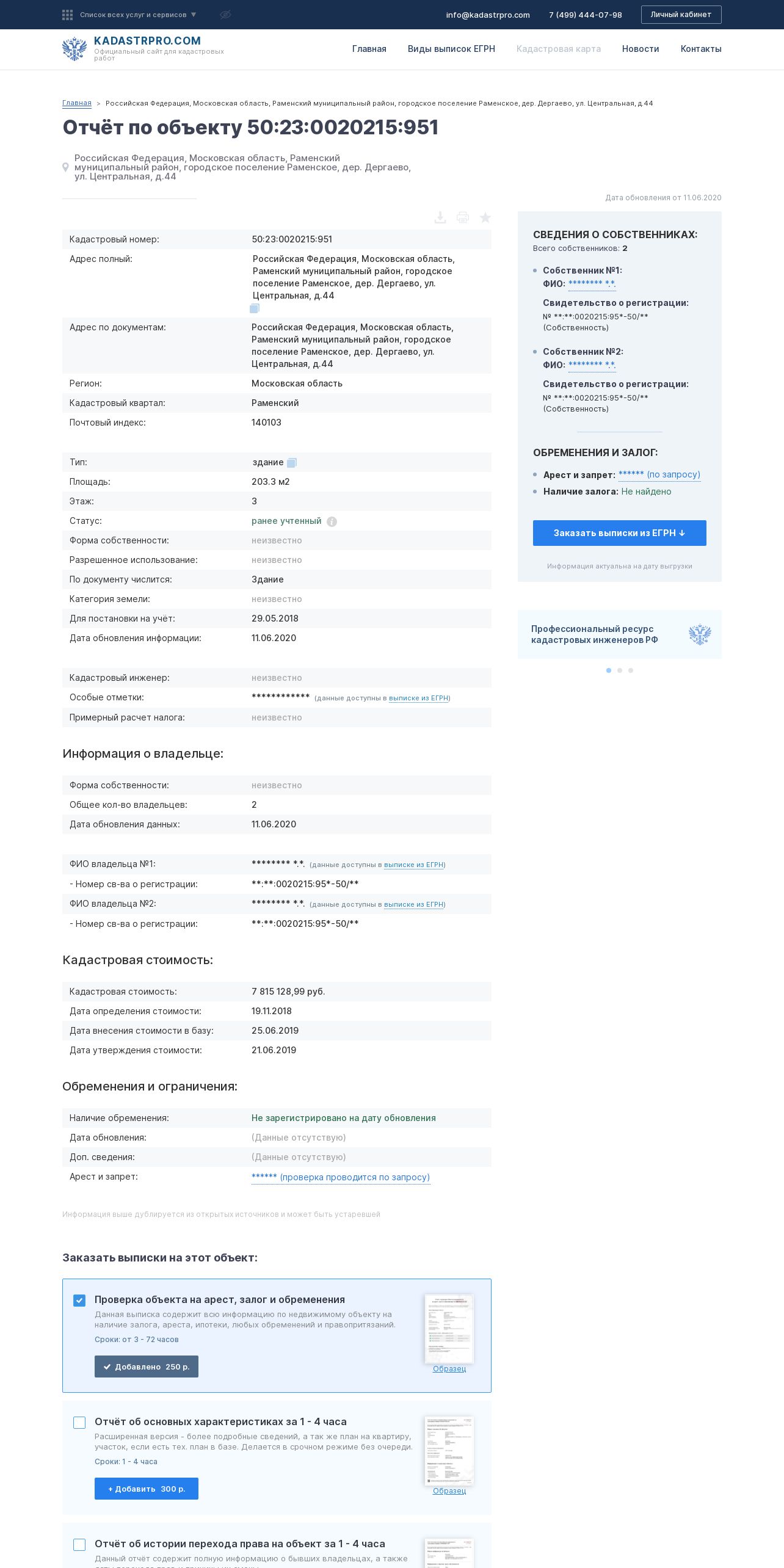
Task: Click the Главная breadcrumb link
Action: click(77, 103)
